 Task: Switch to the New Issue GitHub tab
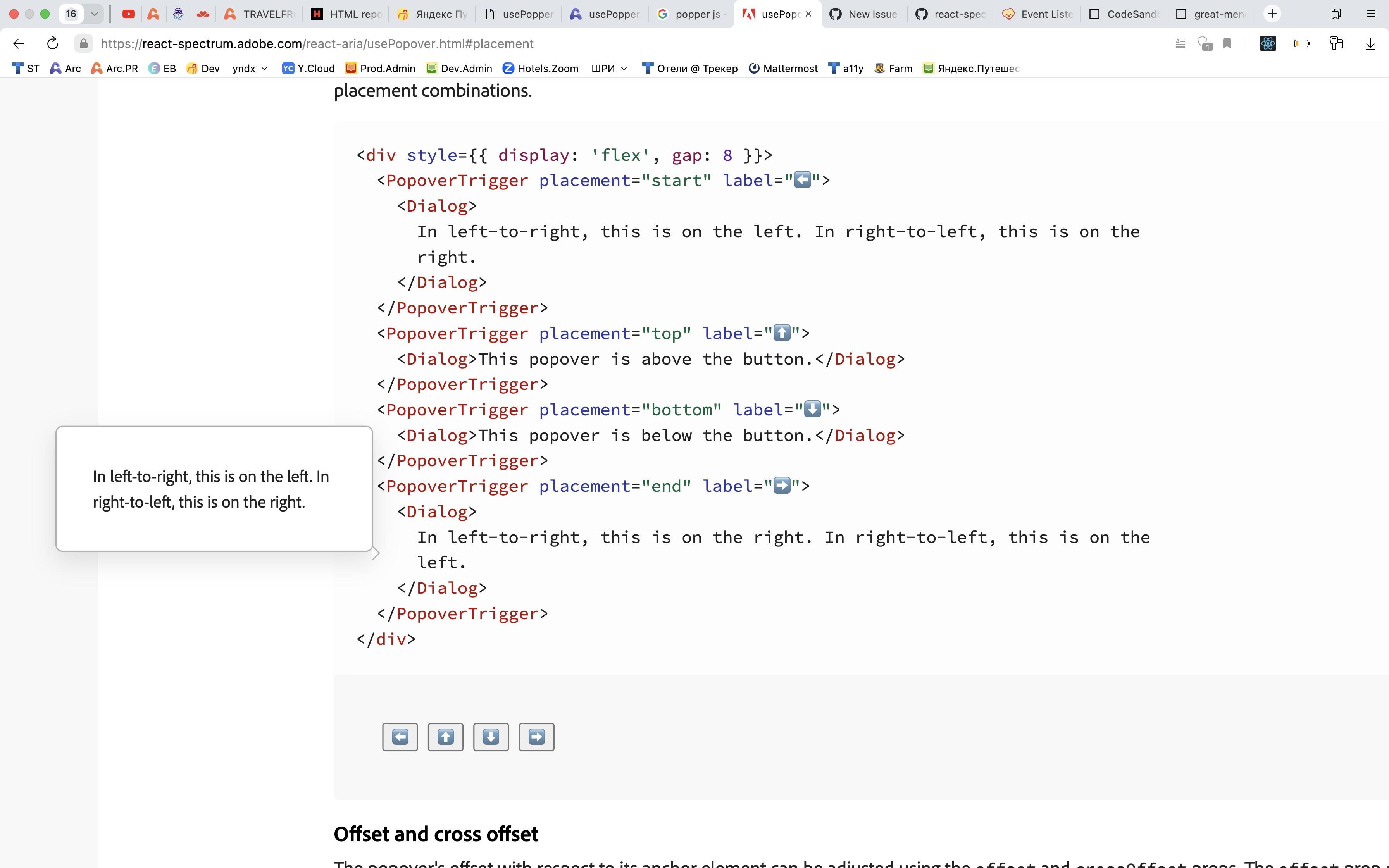tap(864, 14)
